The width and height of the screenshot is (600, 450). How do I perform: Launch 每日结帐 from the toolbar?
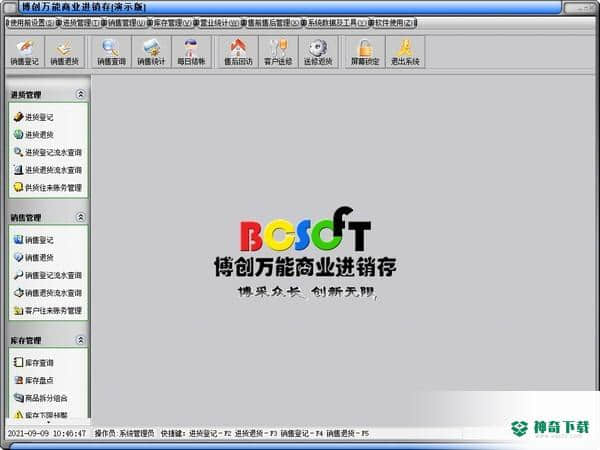coord(191,52)
